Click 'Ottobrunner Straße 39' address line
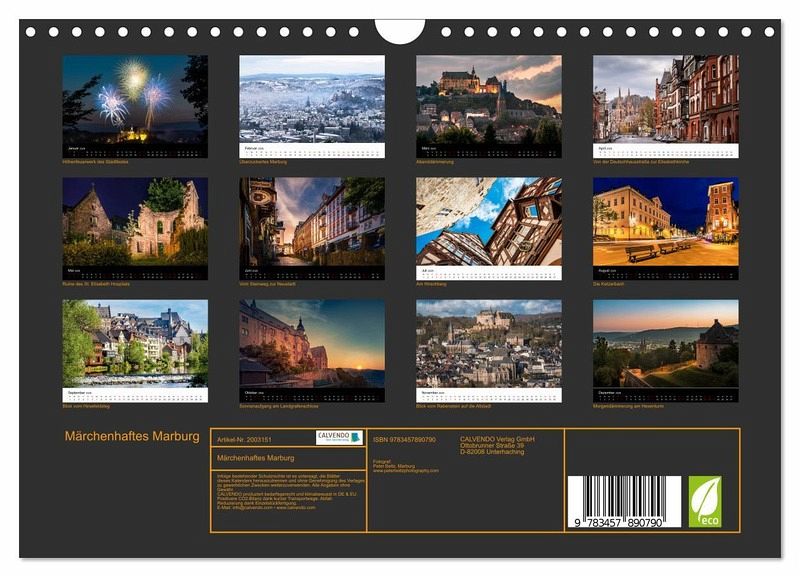The image size is (800, 577). click(492, 445)
